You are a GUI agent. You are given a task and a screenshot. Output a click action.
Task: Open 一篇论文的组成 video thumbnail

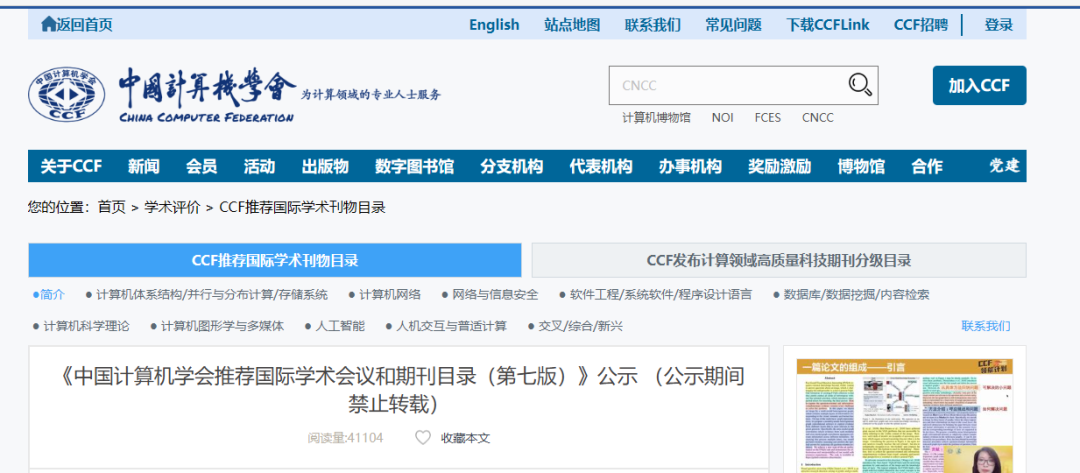(904, 416)
